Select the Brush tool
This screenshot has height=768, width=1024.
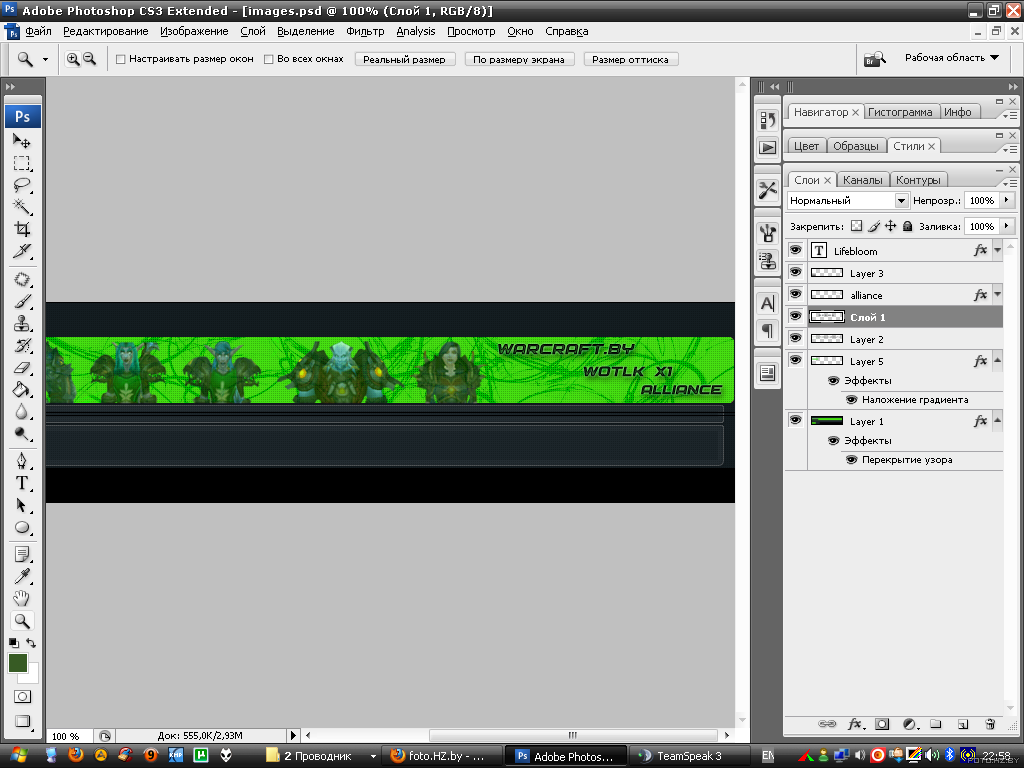point(22,302)
